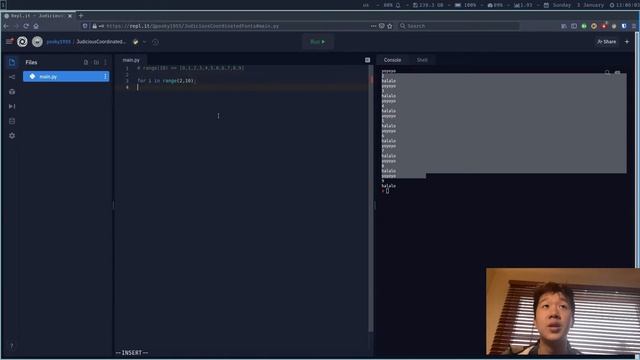Open the Version control sidebar icon
The width and height of the screenshot is (640, 360).
[x=12, y=77]
